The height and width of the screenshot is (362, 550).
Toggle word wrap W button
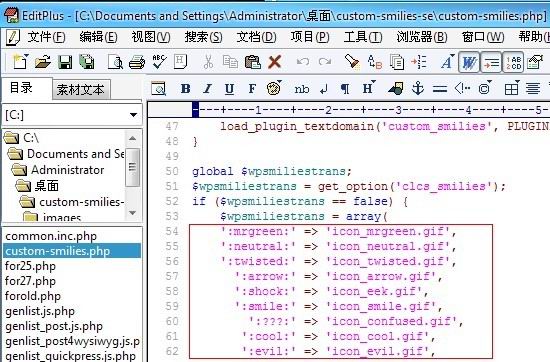pos(469,62)
